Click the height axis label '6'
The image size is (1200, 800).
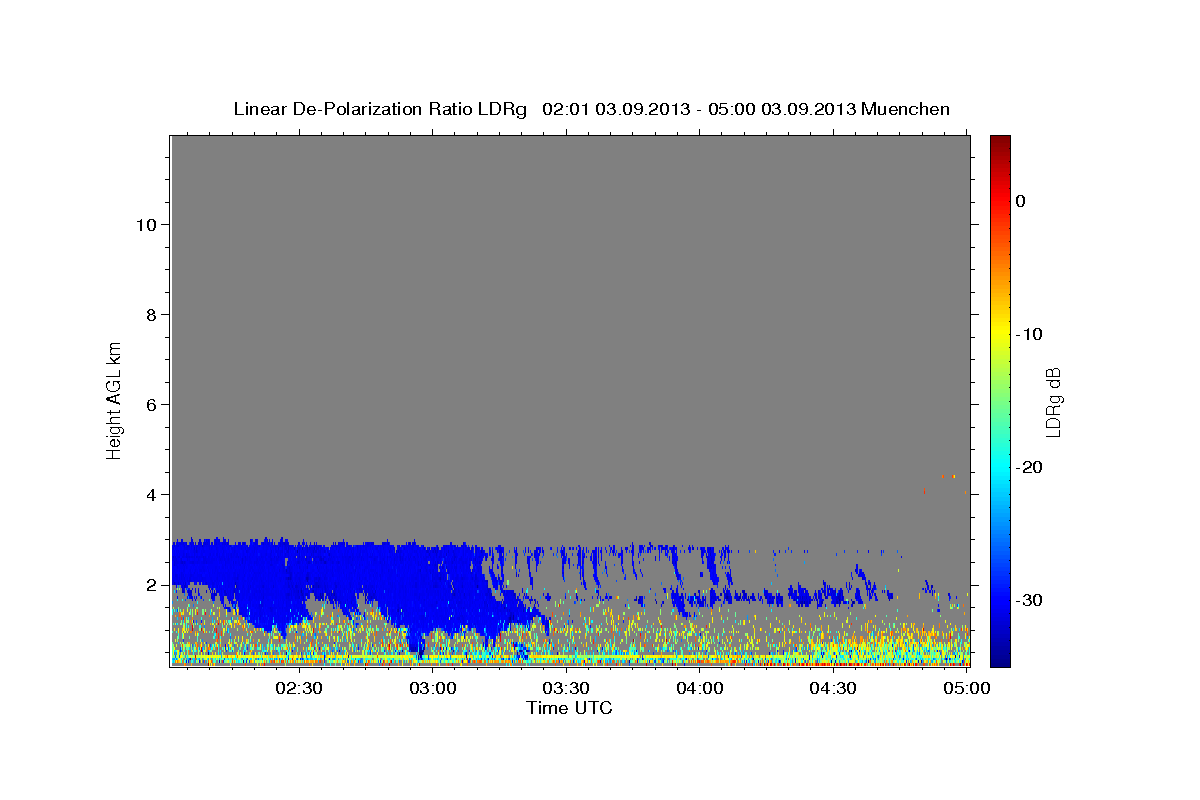coord(152,404)
